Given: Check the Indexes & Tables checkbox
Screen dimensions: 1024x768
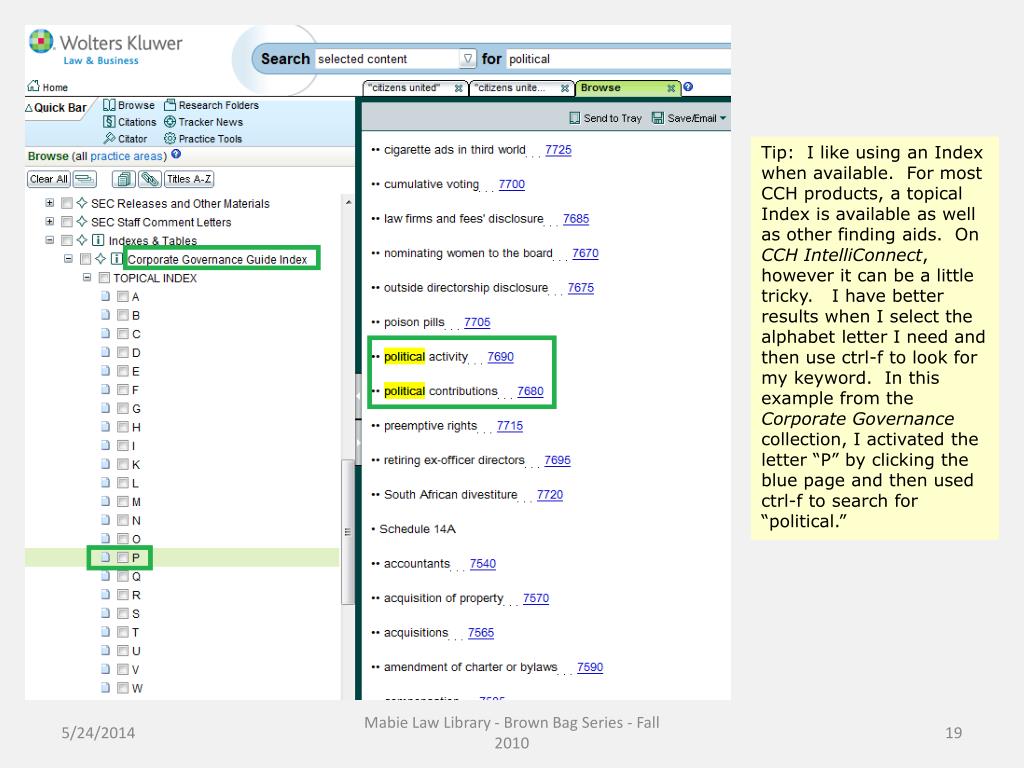Looking at the screenshot, I should click(x=67, y=240).
